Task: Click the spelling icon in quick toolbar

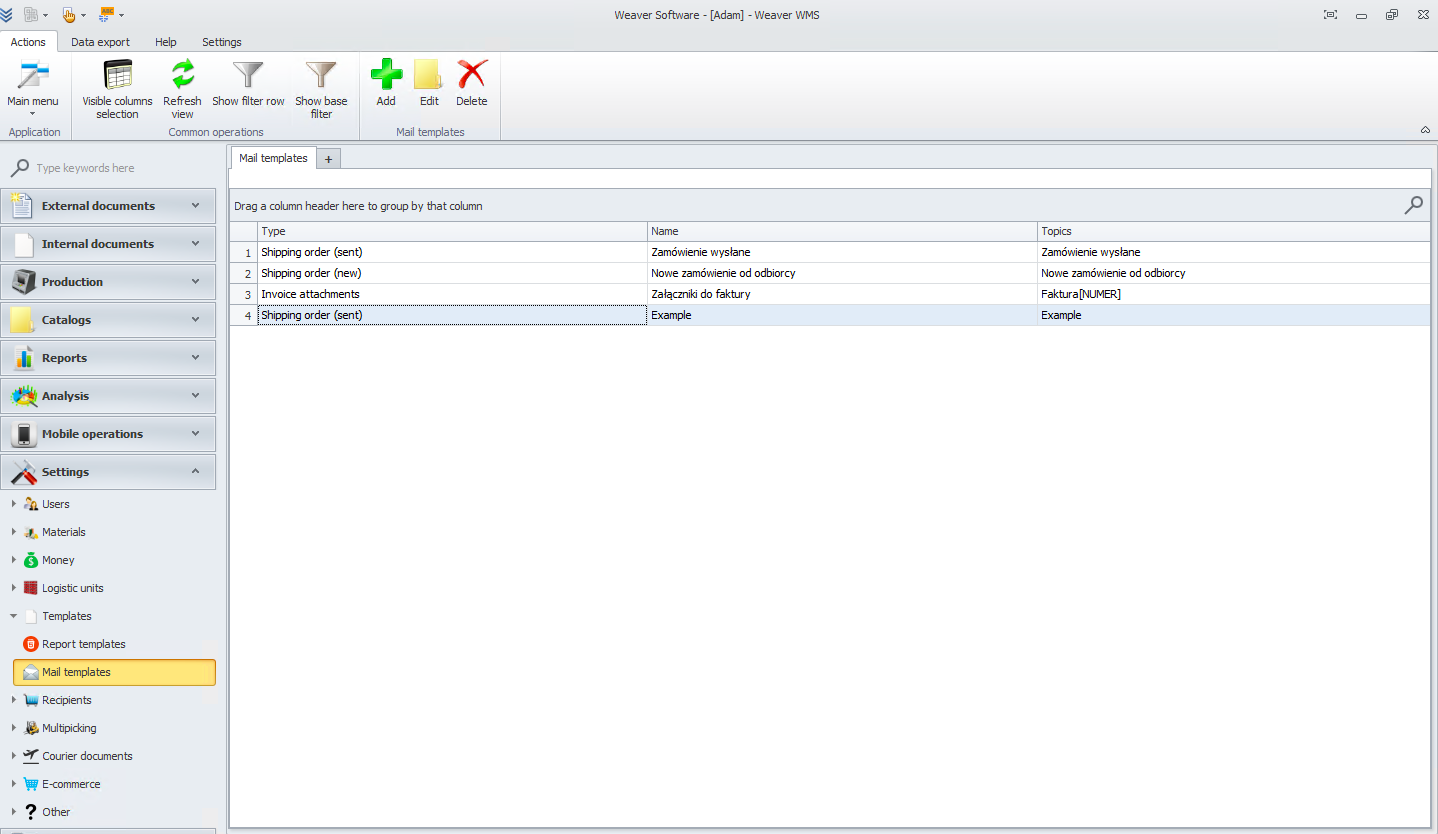Action: pyautogui.click(x=107, y=15)
